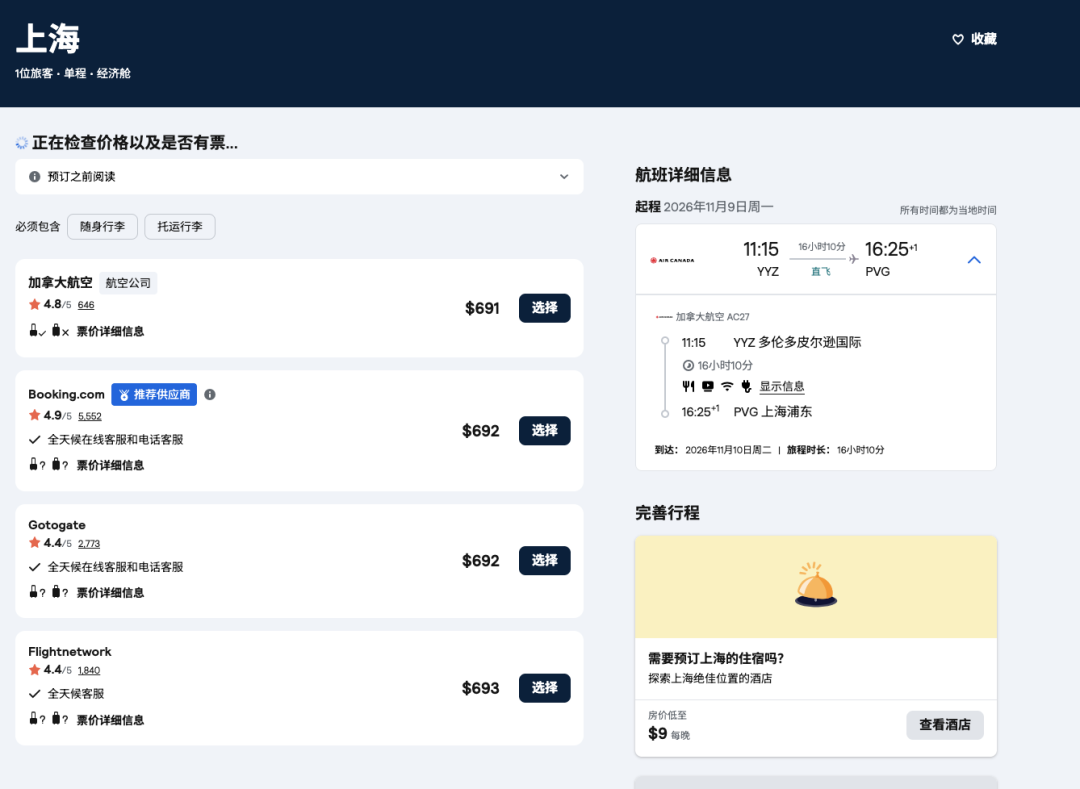This screenshot has height=789, width=1080.
Task: Toggle the 托运行李 filter
Action: tap(180, 227)
